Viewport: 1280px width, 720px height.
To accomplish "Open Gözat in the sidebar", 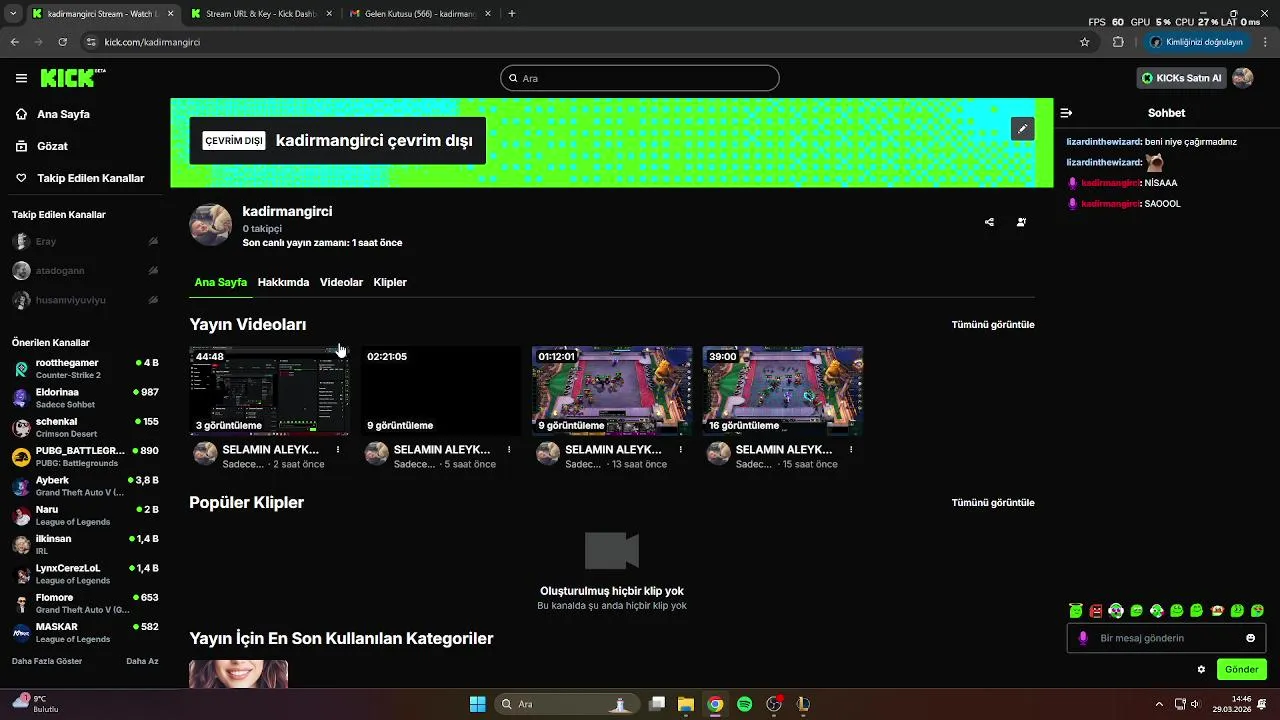I will [x=52, y=146].
